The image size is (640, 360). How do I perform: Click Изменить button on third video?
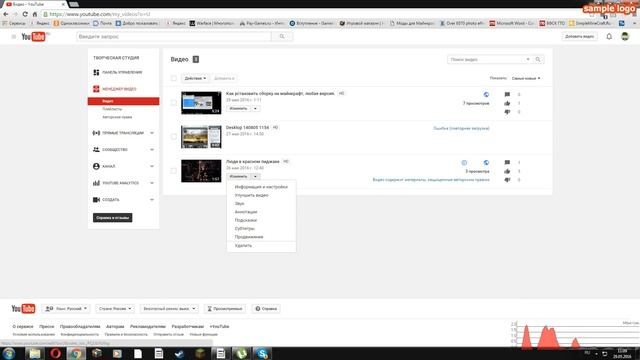pos(238,176)
